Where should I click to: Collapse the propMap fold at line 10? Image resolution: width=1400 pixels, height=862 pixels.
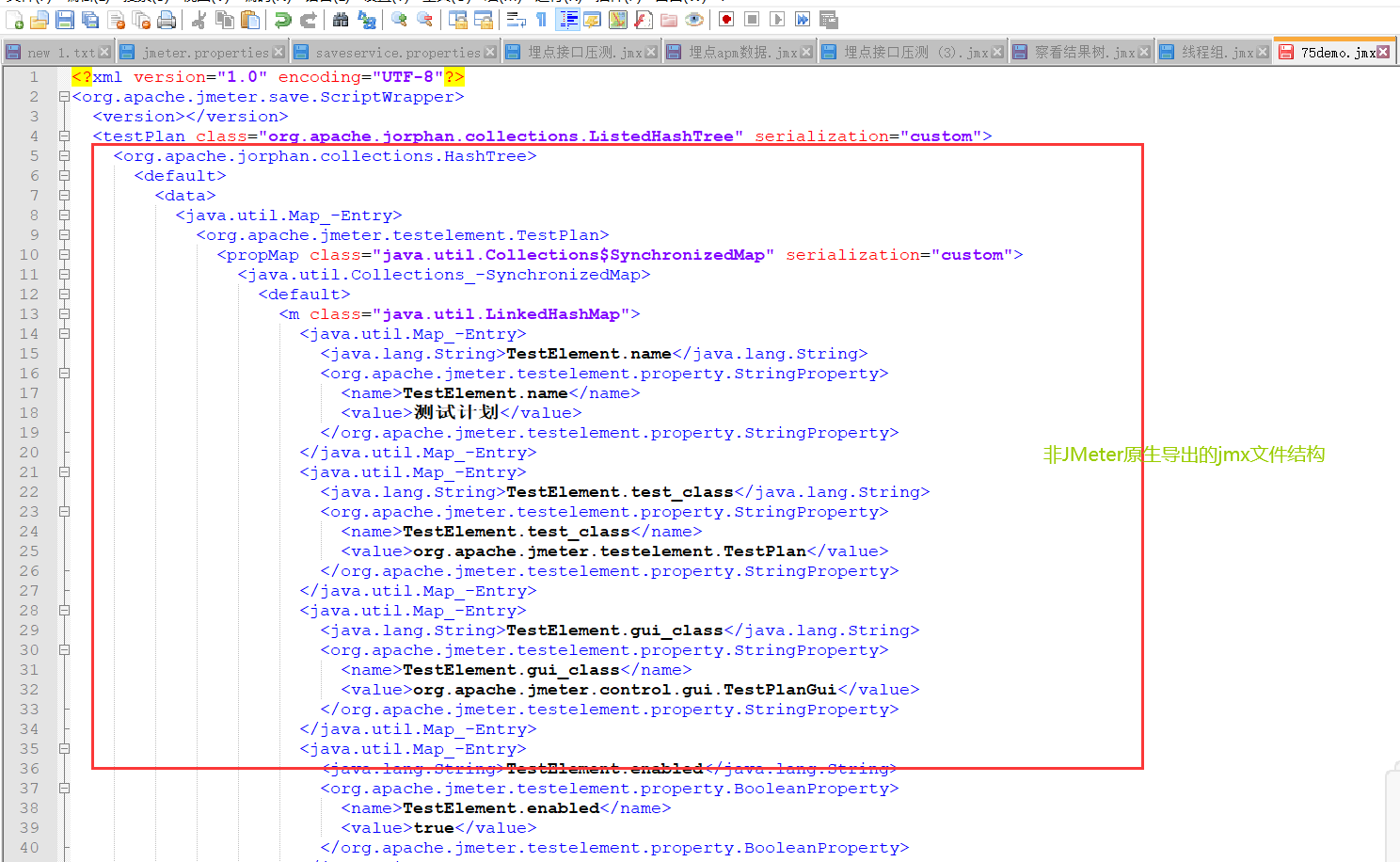coord(64,254)
